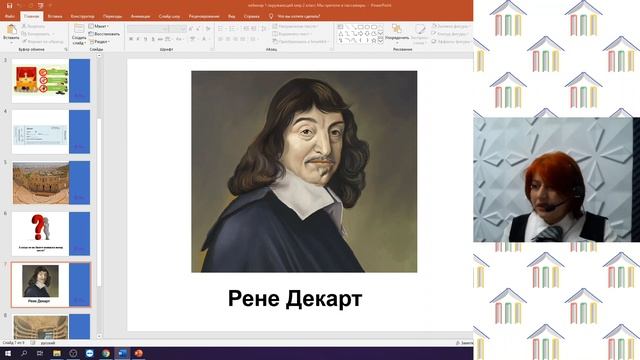Image resolution: width=640 pixels, height=360 pixels.
Task: Click Восстановить reset slide button
Action: (104, 34)
